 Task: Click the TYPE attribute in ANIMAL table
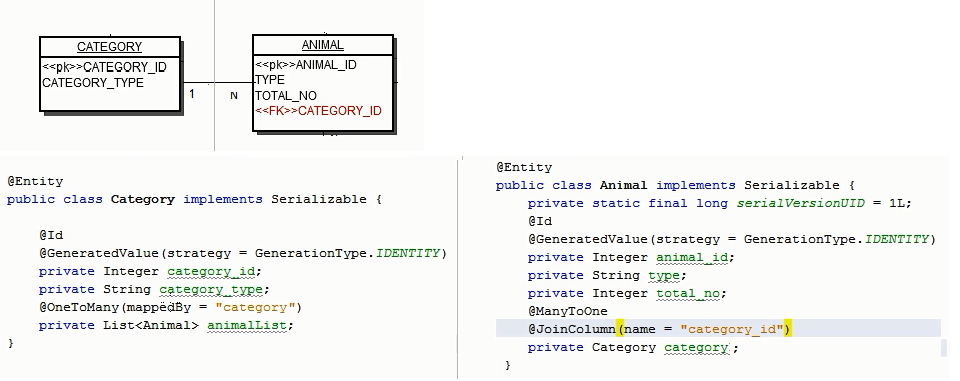pyautogui.click(x=270, y=80)
